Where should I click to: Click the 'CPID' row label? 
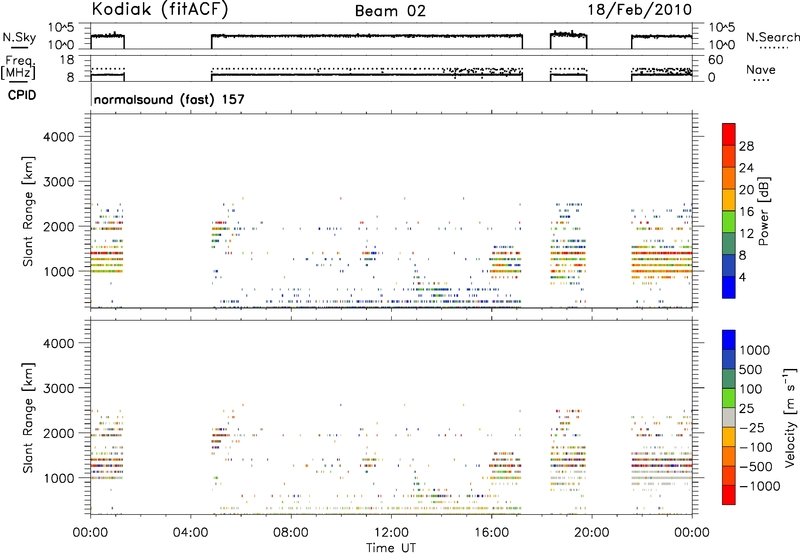click(x=22, y=95)
